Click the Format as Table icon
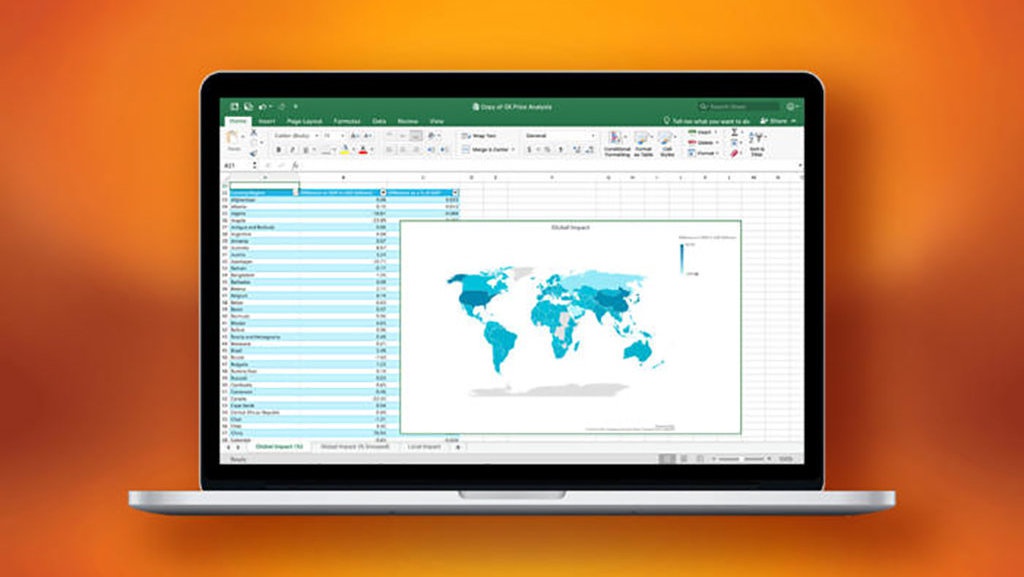This screenshot has width=1024, height=577. click(642, 143)
